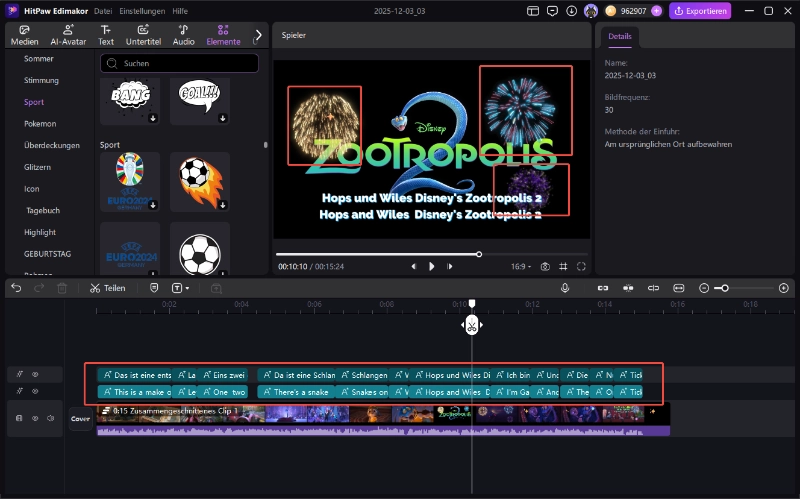The width and height of the screenshot is (800, 499).
Task: Click the Teilen split scissors tool
Action: tap(107, 288)
